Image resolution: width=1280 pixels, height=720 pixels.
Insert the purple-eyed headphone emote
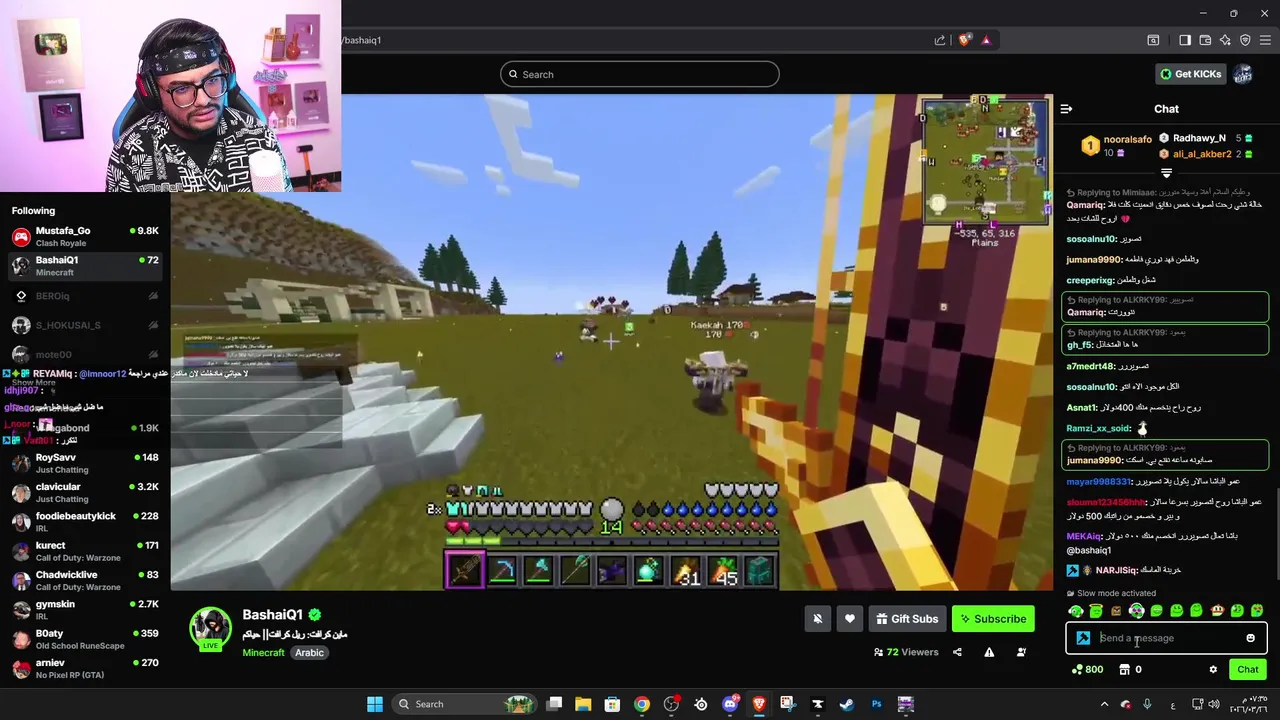point(1136,611)
